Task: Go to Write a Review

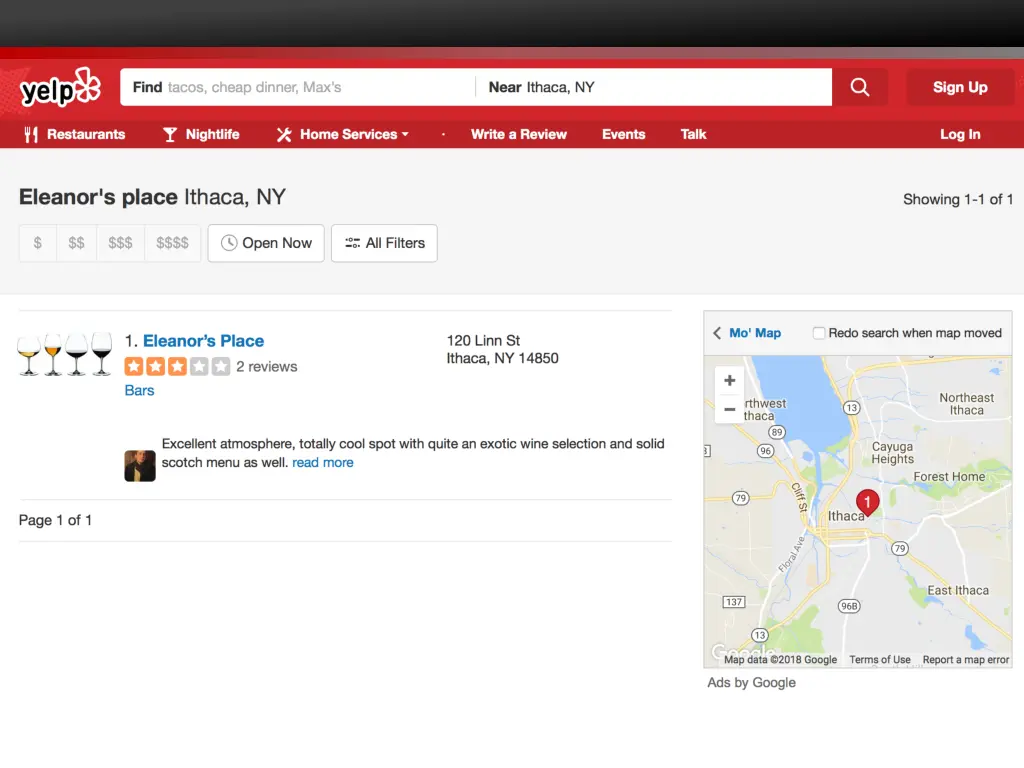Action: pyautogui.click(x=519, y=135)
